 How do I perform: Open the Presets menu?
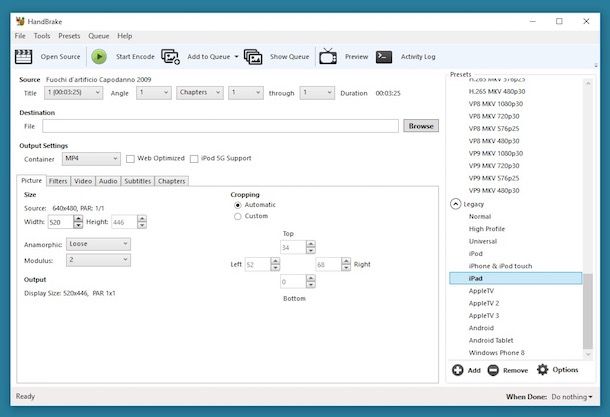(69, 36)
